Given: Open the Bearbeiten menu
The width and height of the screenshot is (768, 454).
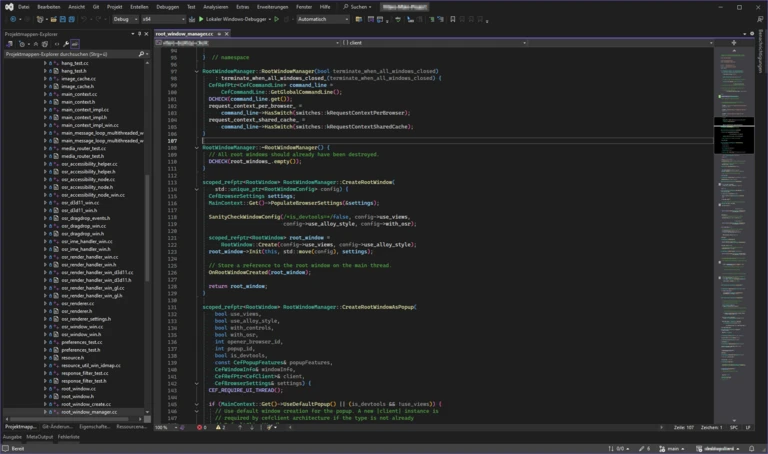Looking at the screenshot, I should tap(48, 7).
